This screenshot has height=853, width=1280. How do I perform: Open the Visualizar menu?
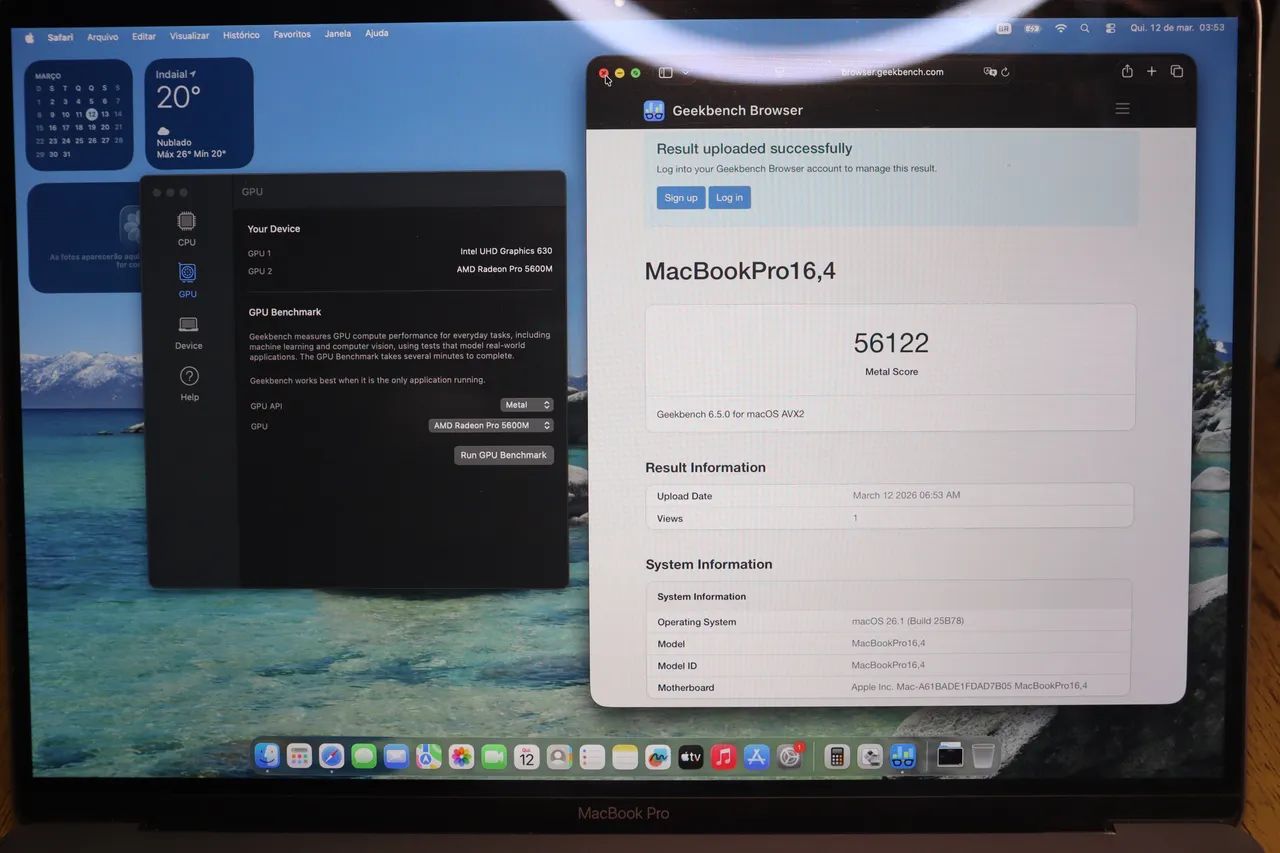[189, 36]
